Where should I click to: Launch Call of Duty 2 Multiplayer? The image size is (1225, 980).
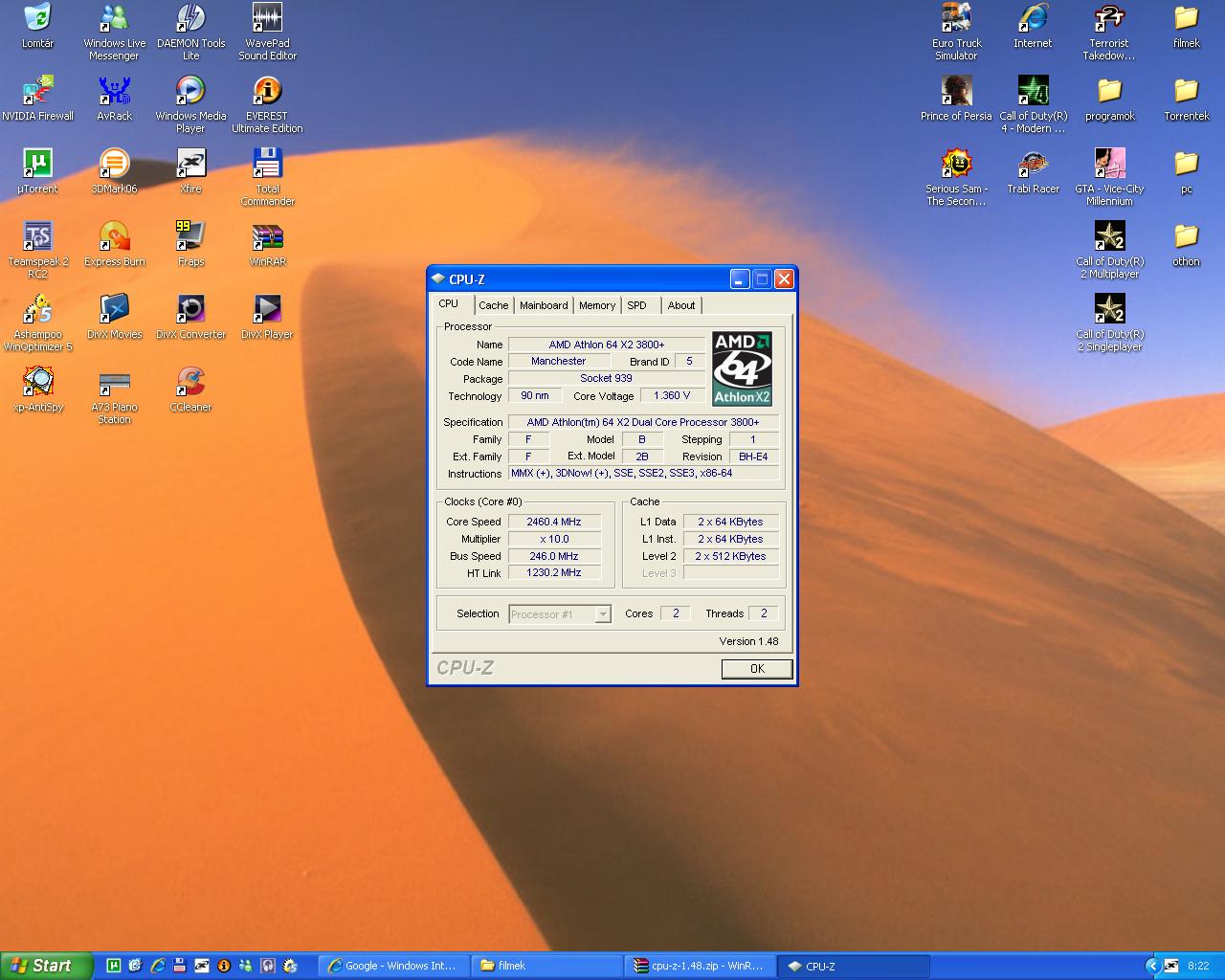click(x=1109, y=251)
